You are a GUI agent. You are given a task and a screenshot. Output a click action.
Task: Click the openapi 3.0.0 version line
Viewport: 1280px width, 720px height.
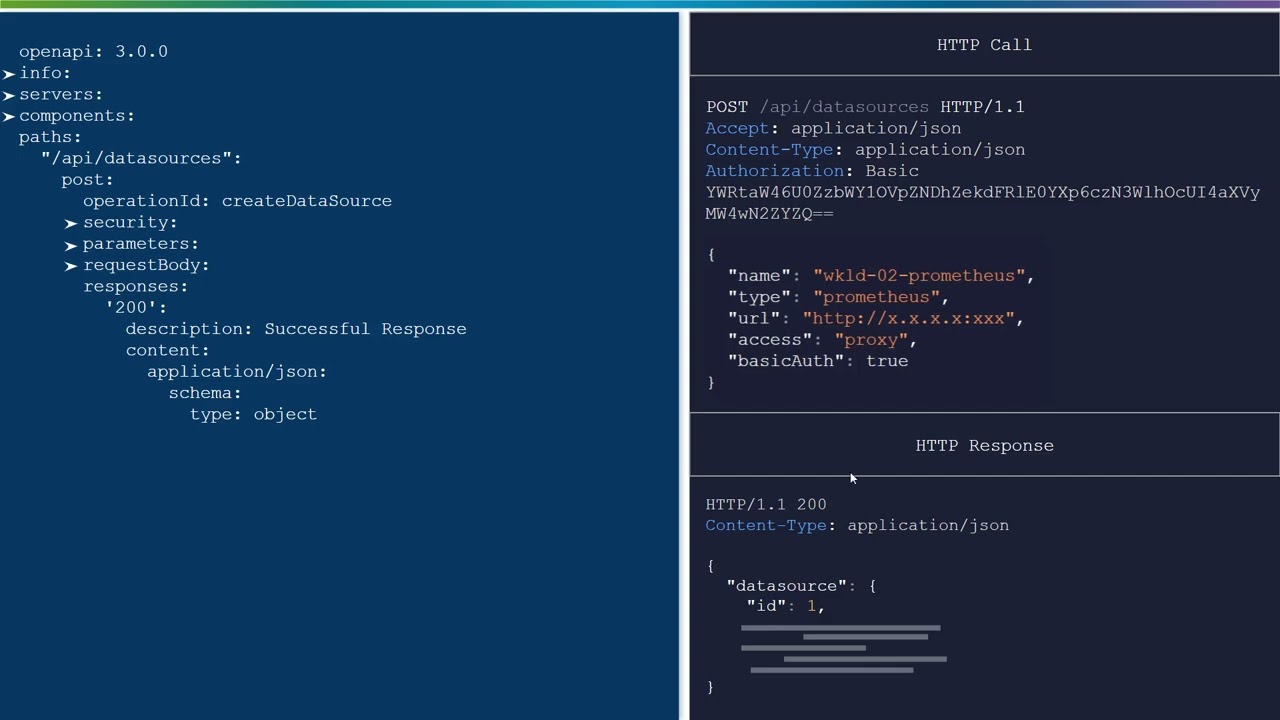click(x=93, y=52)
